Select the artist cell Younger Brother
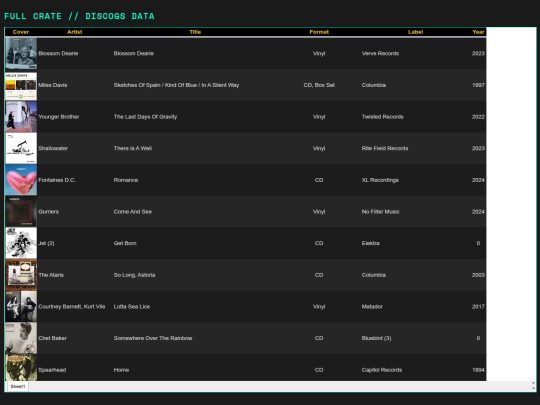540x405 pixels. (x=59, y=117)
